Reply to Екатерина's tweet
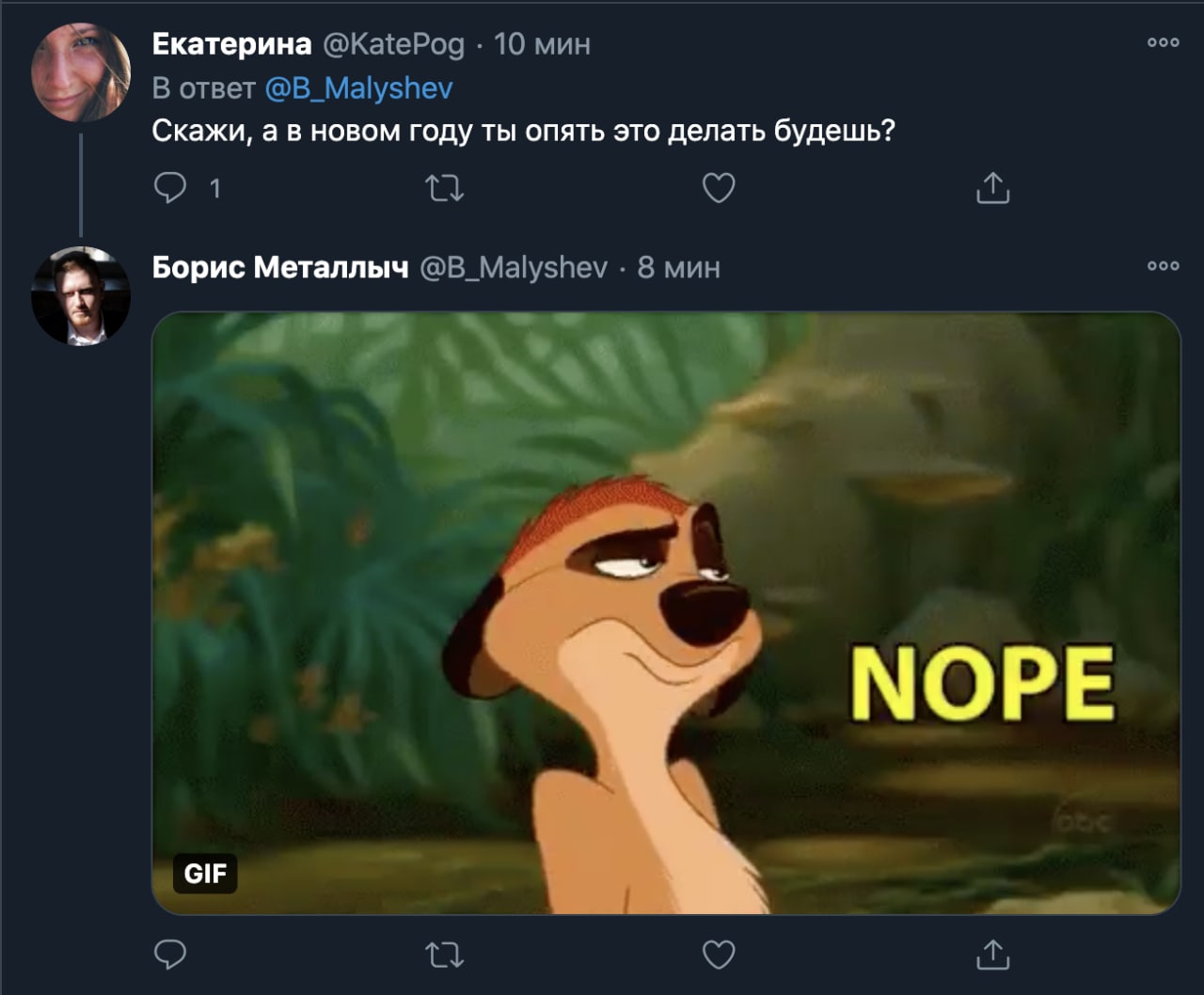Image resolution: width=1204 pixels, height=995 pixels. click(170, 189)
